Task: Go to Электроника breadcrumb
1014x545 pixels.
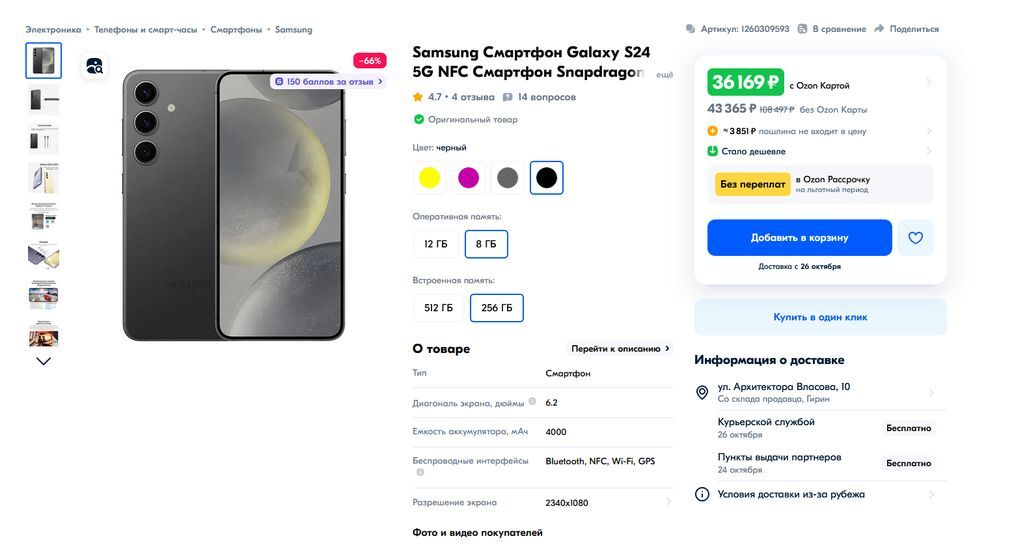Action: point(53,30)
